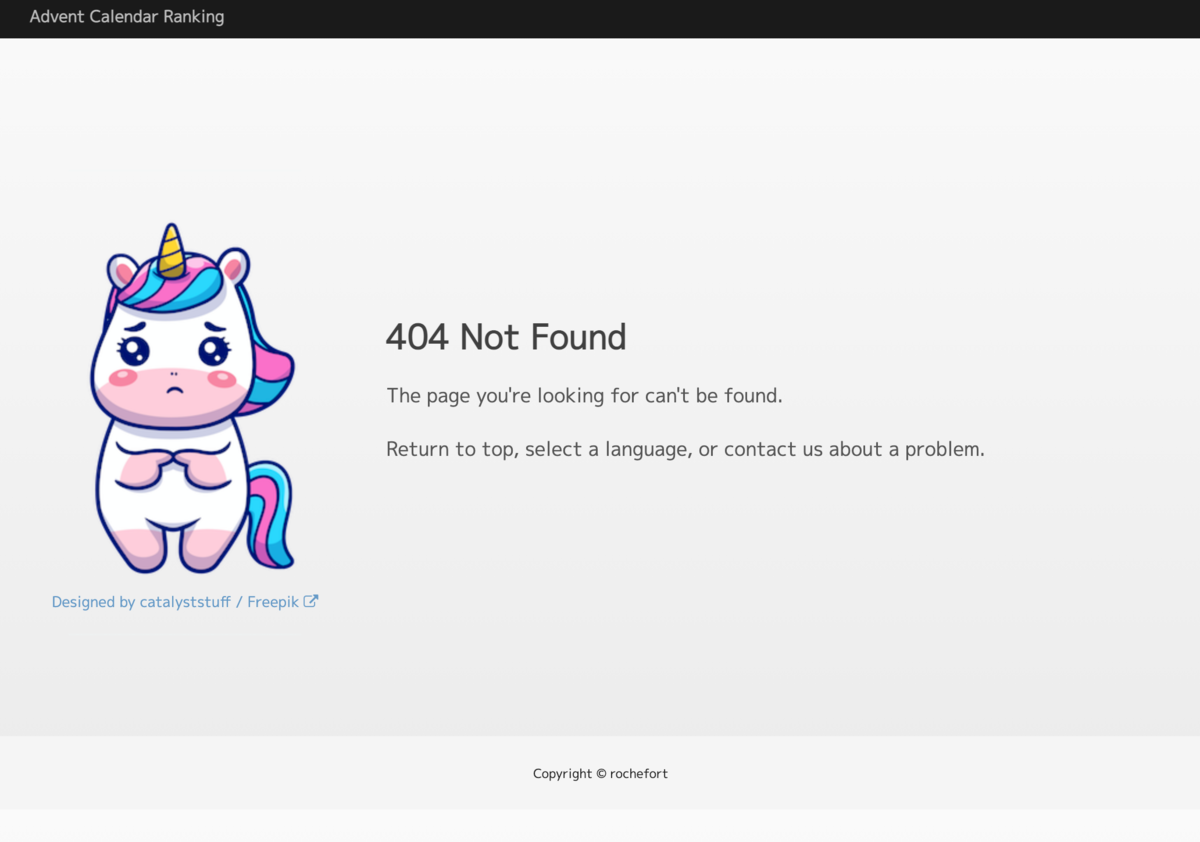Follow the 'Return to top' link
Image resolution: width=1200 pixels, height=842 pixels.
(x=450, y=449)
